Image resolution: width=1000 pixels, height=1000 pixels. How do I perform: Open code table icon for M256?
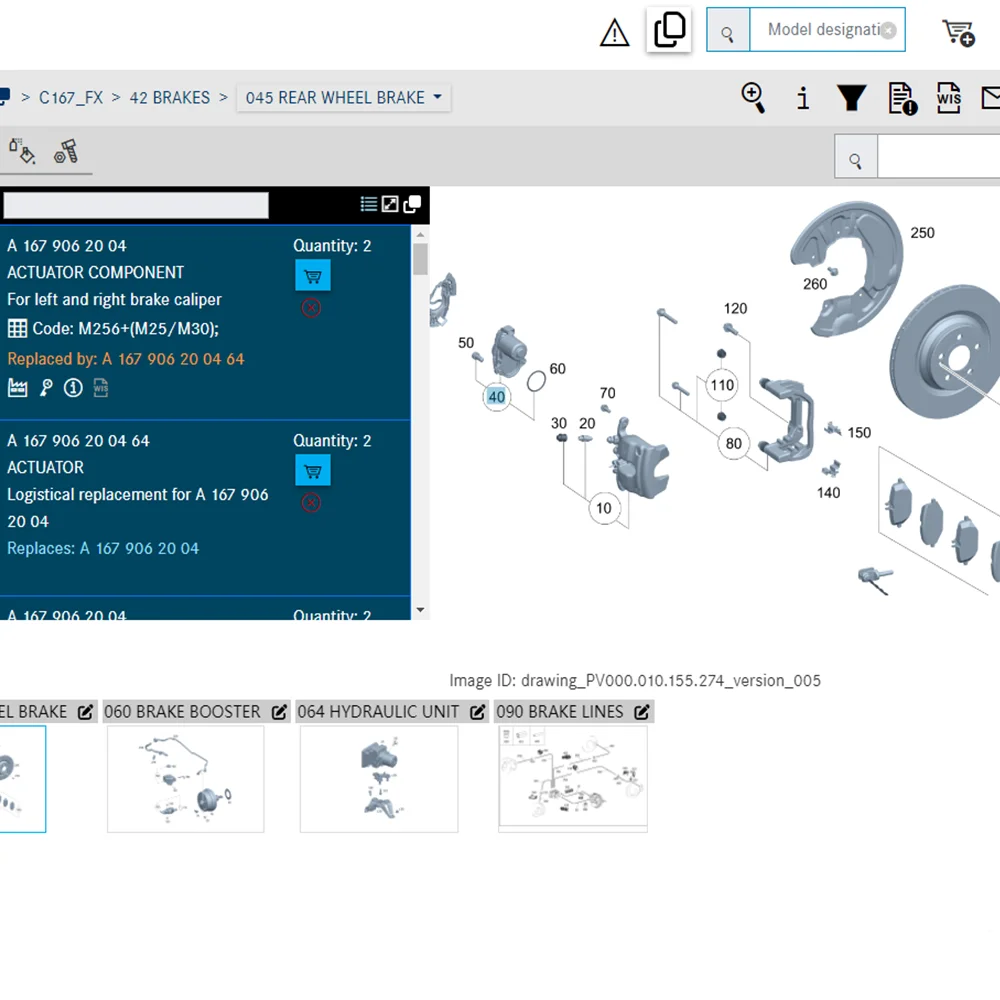[17, 328]
